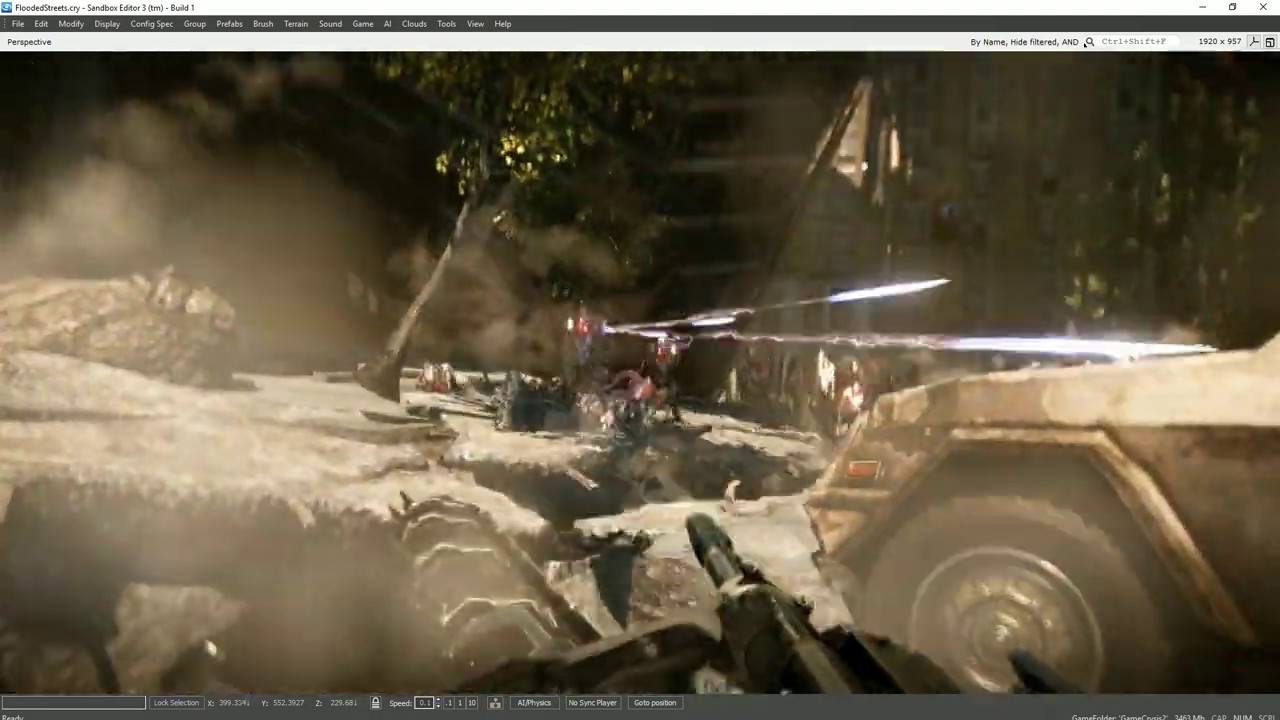Restore down the Sandbox Editor window
This screenshot has width=1280, height=720.
pos(1232,7)
